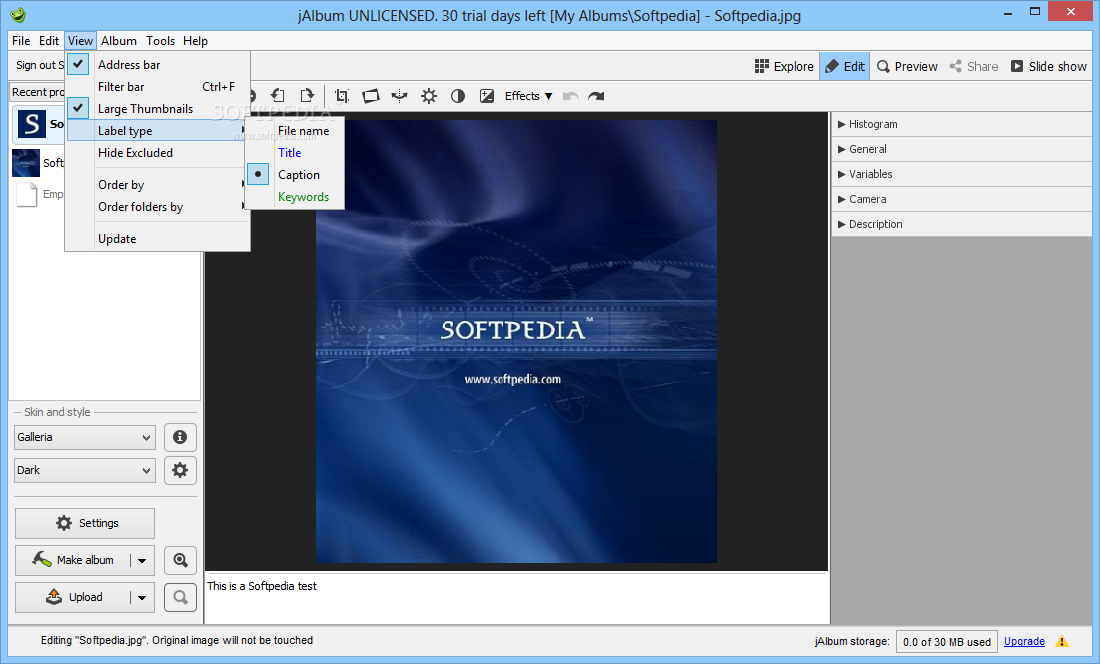This screenshot has width=1100, height=664.
Task: Select the dark Softpedia image thumbnail
Action: click(26, 163)
